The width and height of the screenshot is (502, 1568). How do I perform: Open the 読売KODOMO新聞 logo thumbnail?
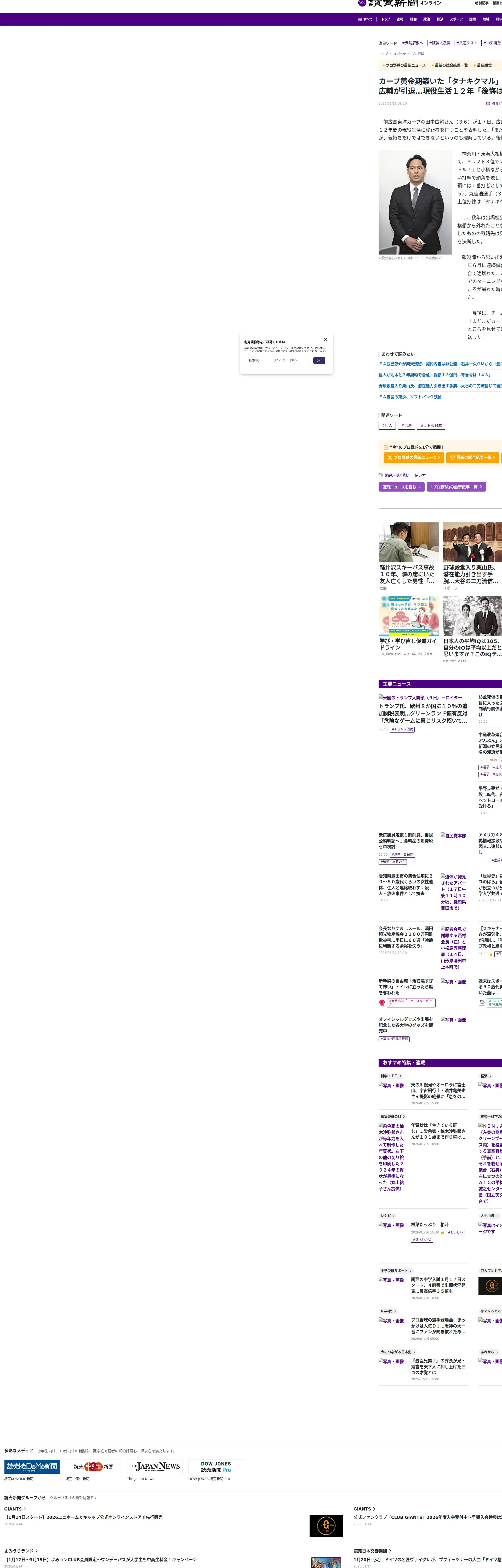(x=32, y=1466)
